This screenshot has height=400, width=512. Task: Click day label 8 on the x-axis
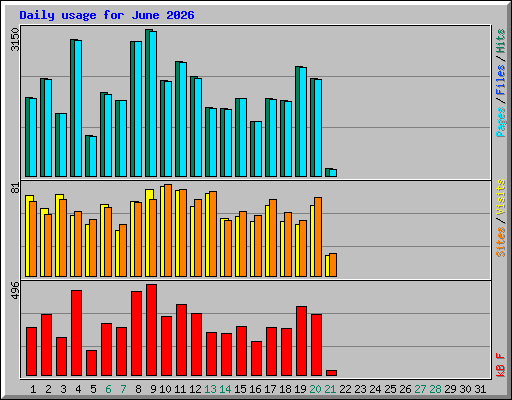coord(138,389)
